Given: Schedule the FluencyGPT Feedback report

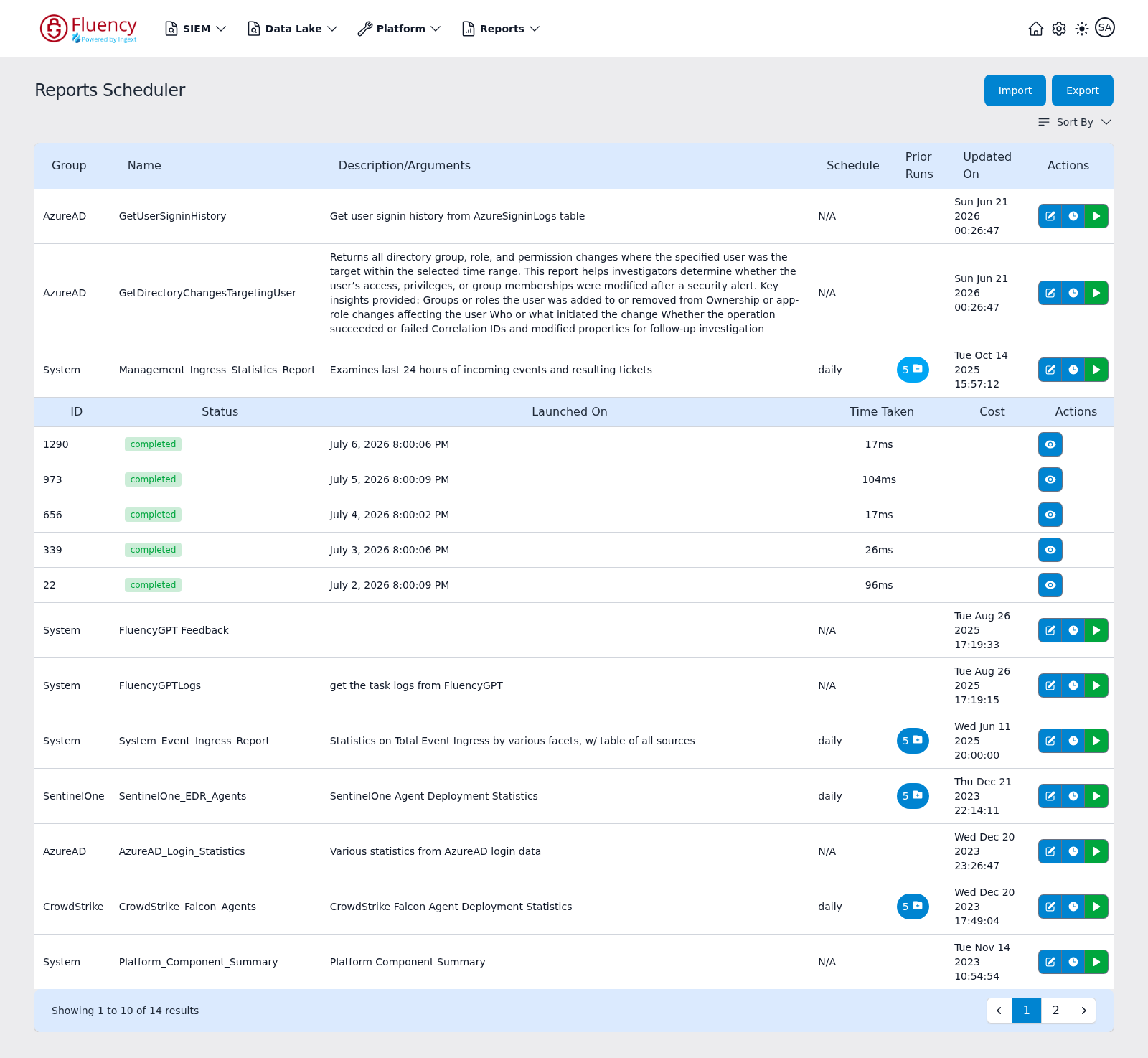Looking at the screenshot, I should point(1073,630).
